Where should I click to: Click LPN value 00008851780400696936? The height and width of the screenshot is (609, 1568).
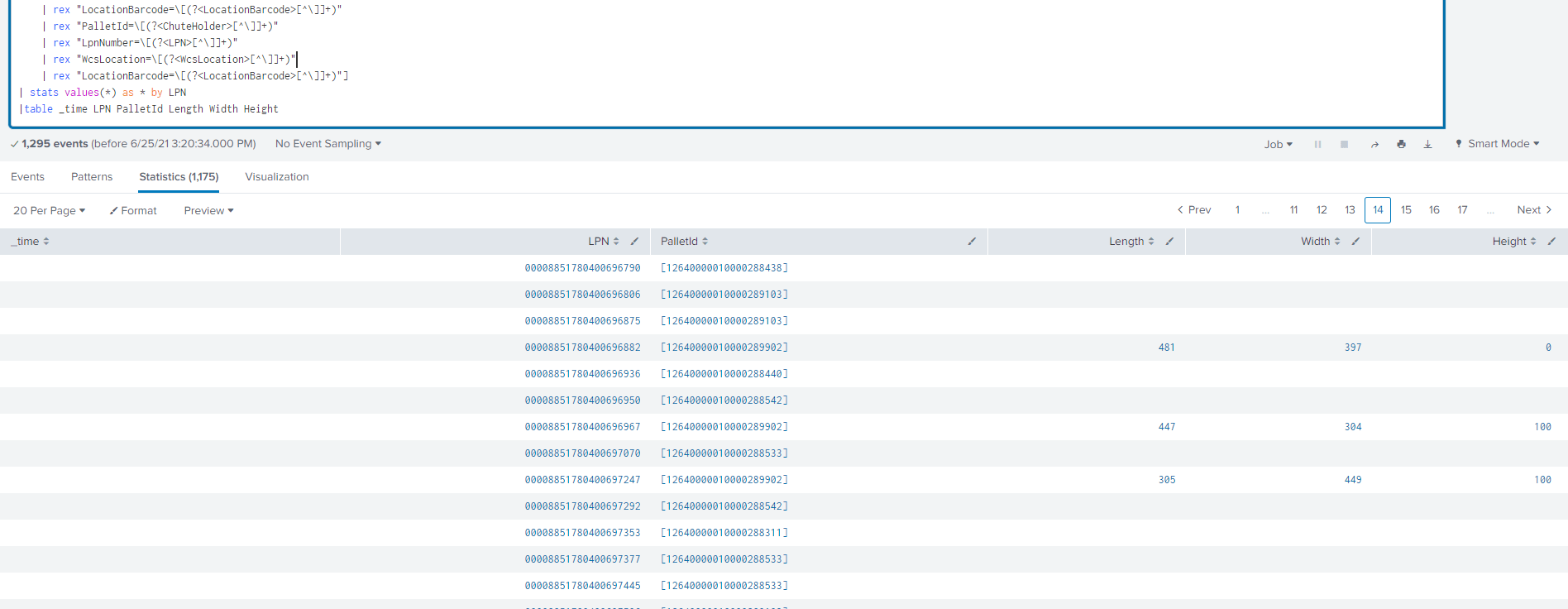582,374
